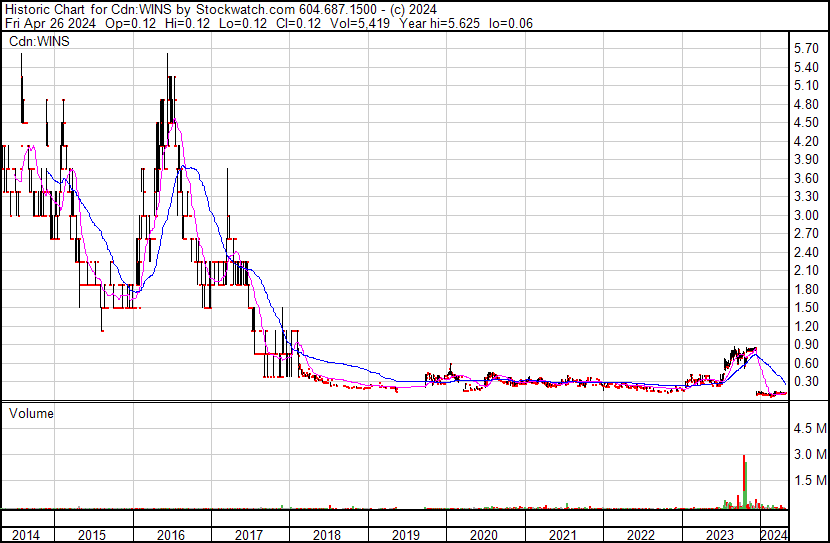The width and height of the screenshot is (830, 543).
Task: Select the 2024 year marker
Action: 774,535
